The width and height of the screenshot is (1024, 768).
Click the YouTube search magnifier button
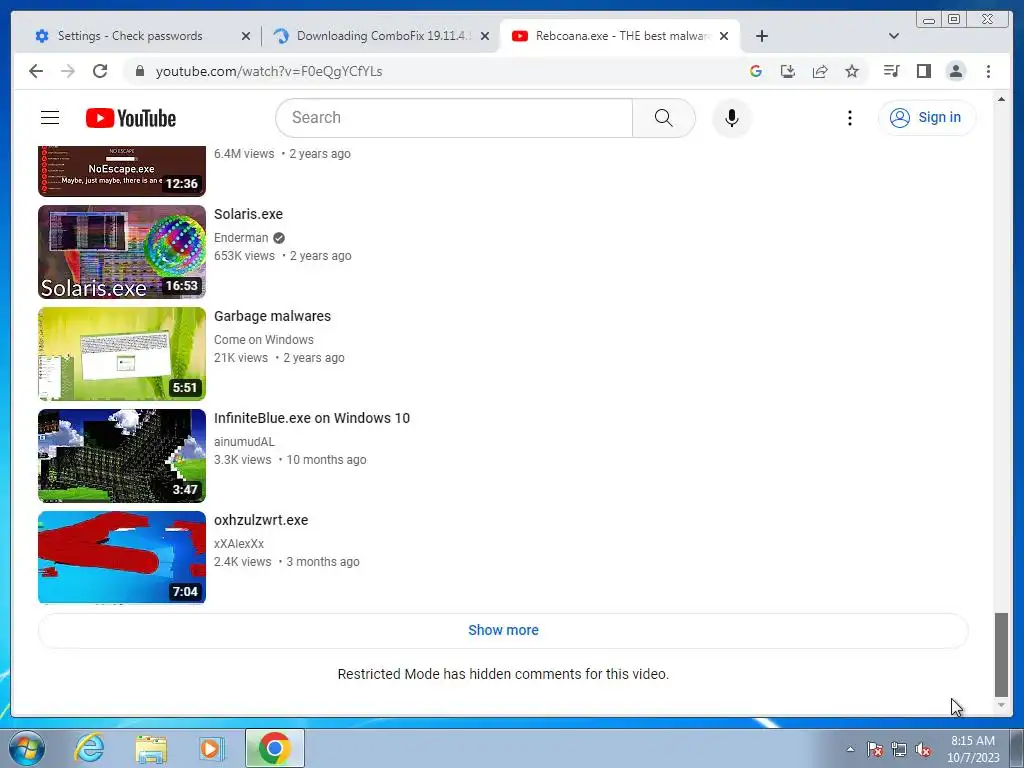[664, 118]
